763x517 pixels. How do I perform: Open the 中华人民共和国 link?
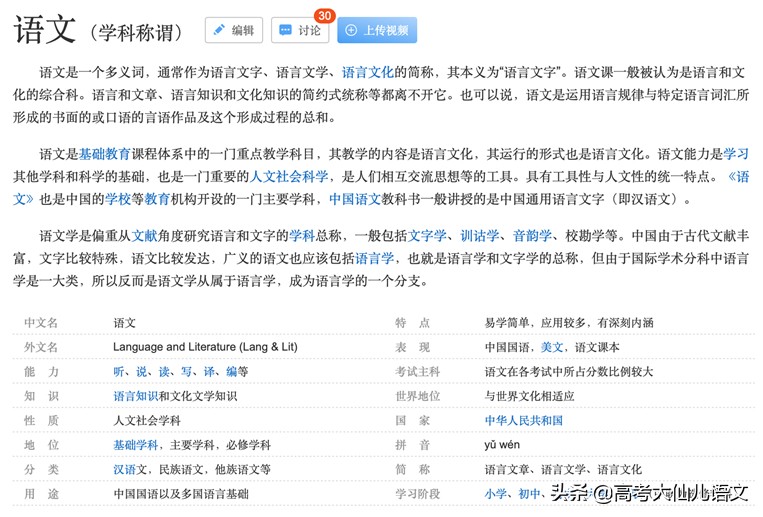click(524, 421)
